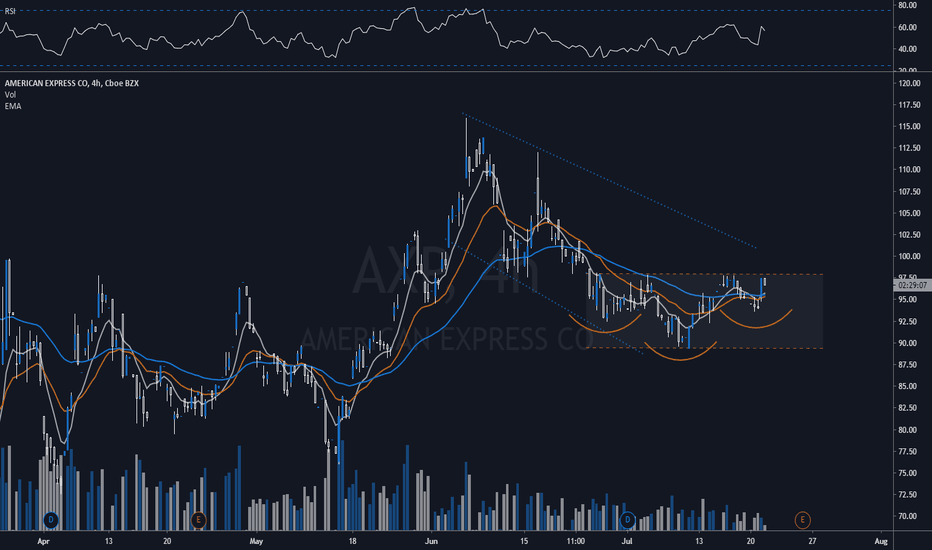932x550 pixels.
Task: Click the 15 date on time axis
Action: click(524, 541)
